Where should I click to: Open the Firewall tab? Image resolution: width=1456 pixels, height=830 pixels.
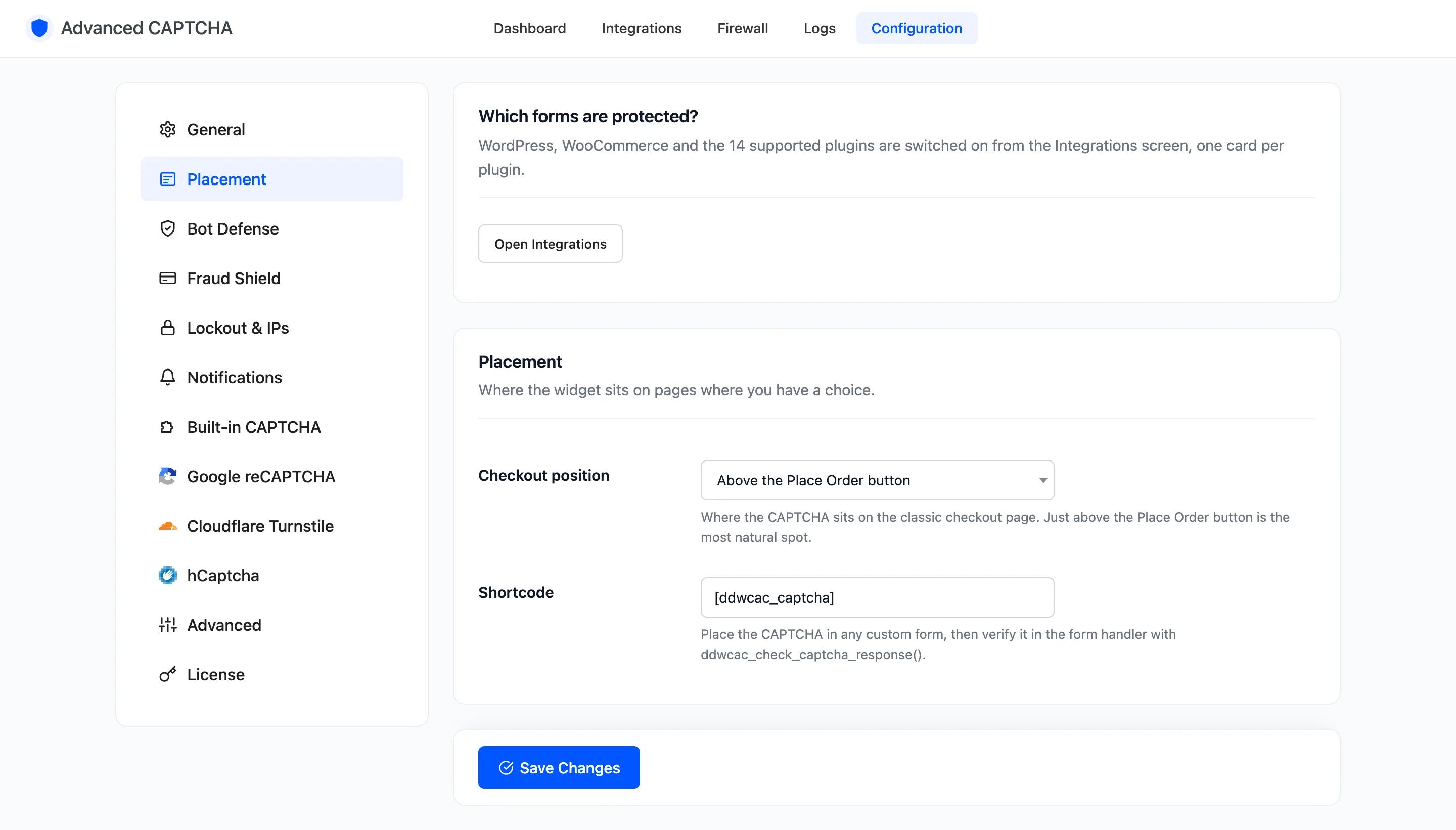(x=742, y=28)
